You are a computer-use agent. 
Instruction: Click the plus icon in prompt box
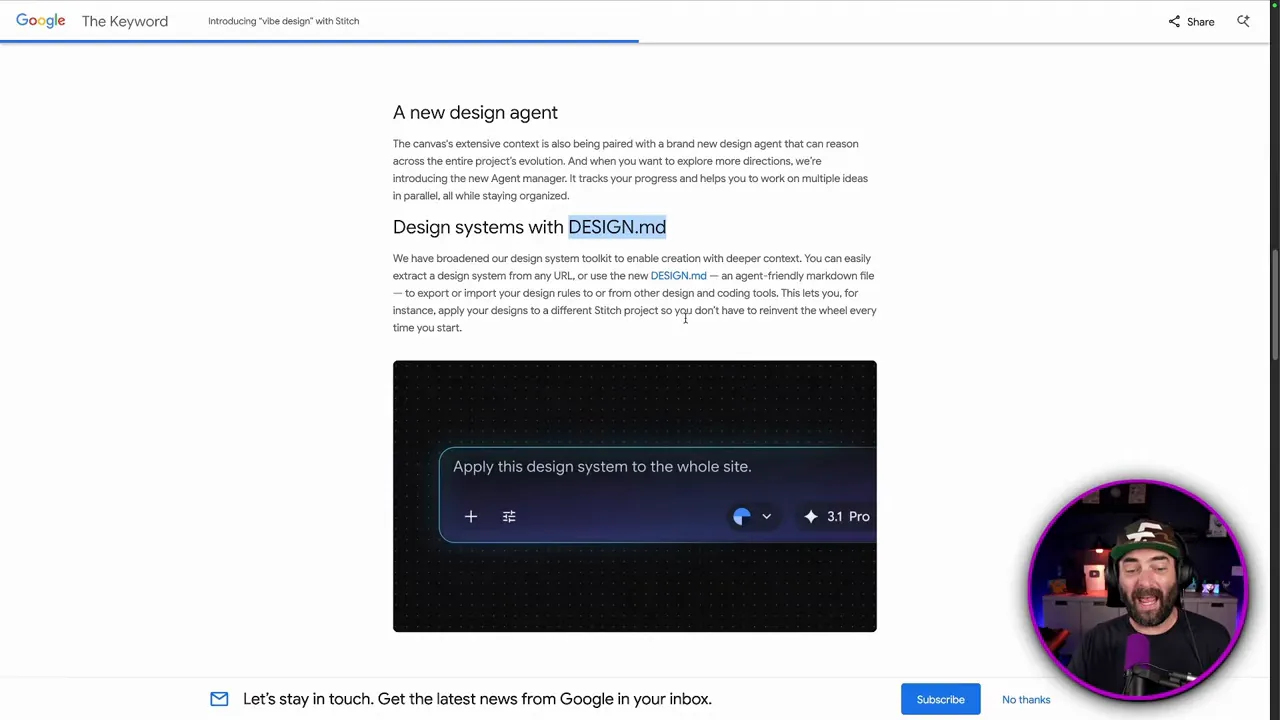471,517
